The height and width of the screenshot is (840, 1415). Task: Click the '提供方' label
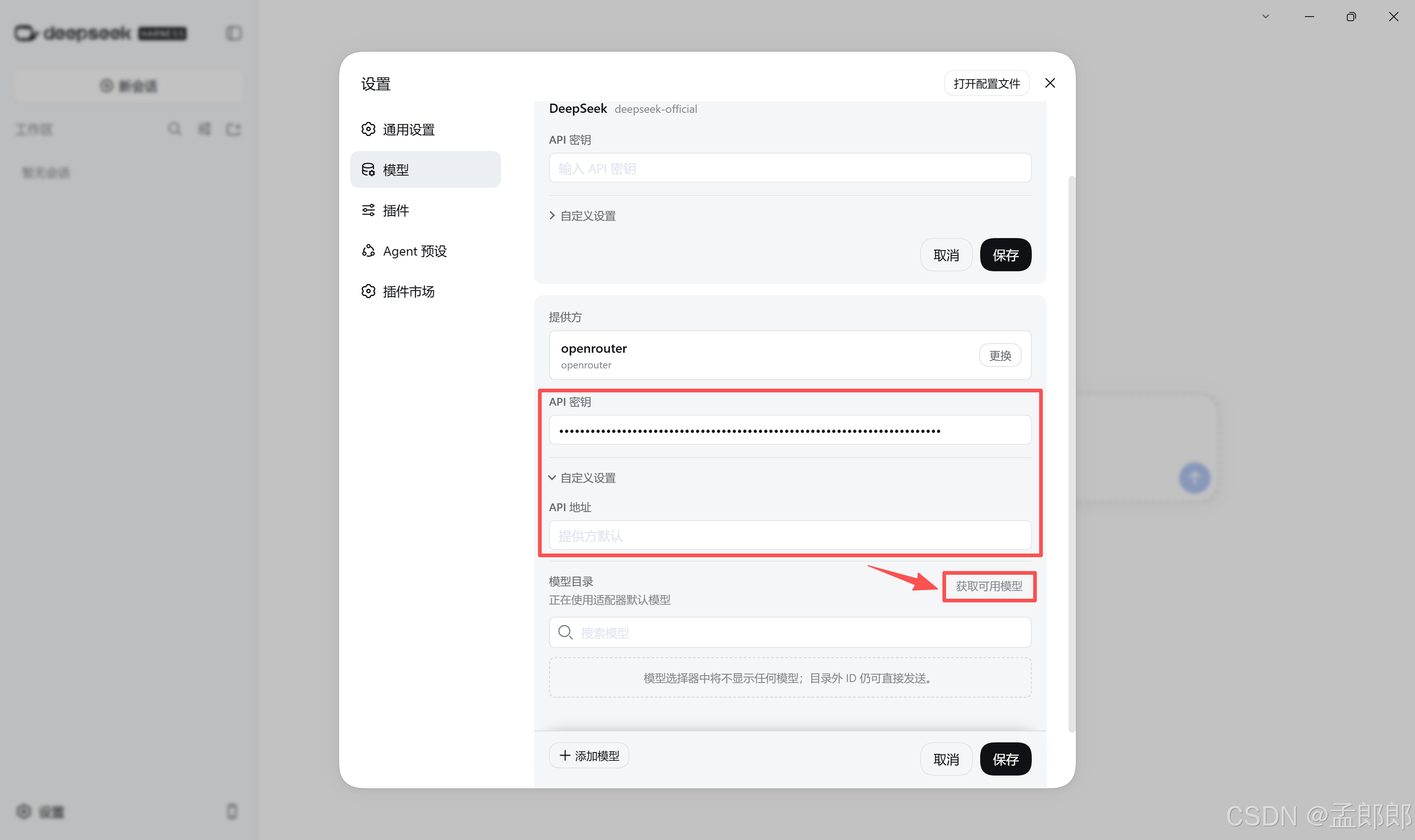[565, 317]
